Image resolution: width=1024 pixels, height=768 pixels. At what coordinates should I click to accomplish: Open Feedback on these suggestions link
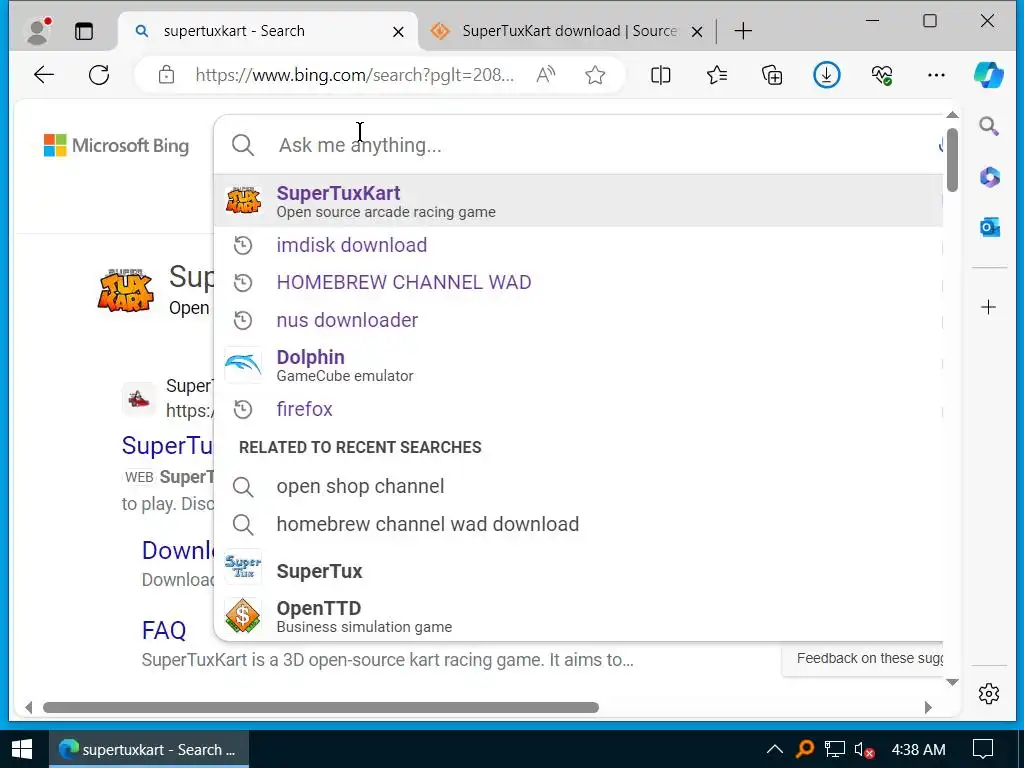869,658
